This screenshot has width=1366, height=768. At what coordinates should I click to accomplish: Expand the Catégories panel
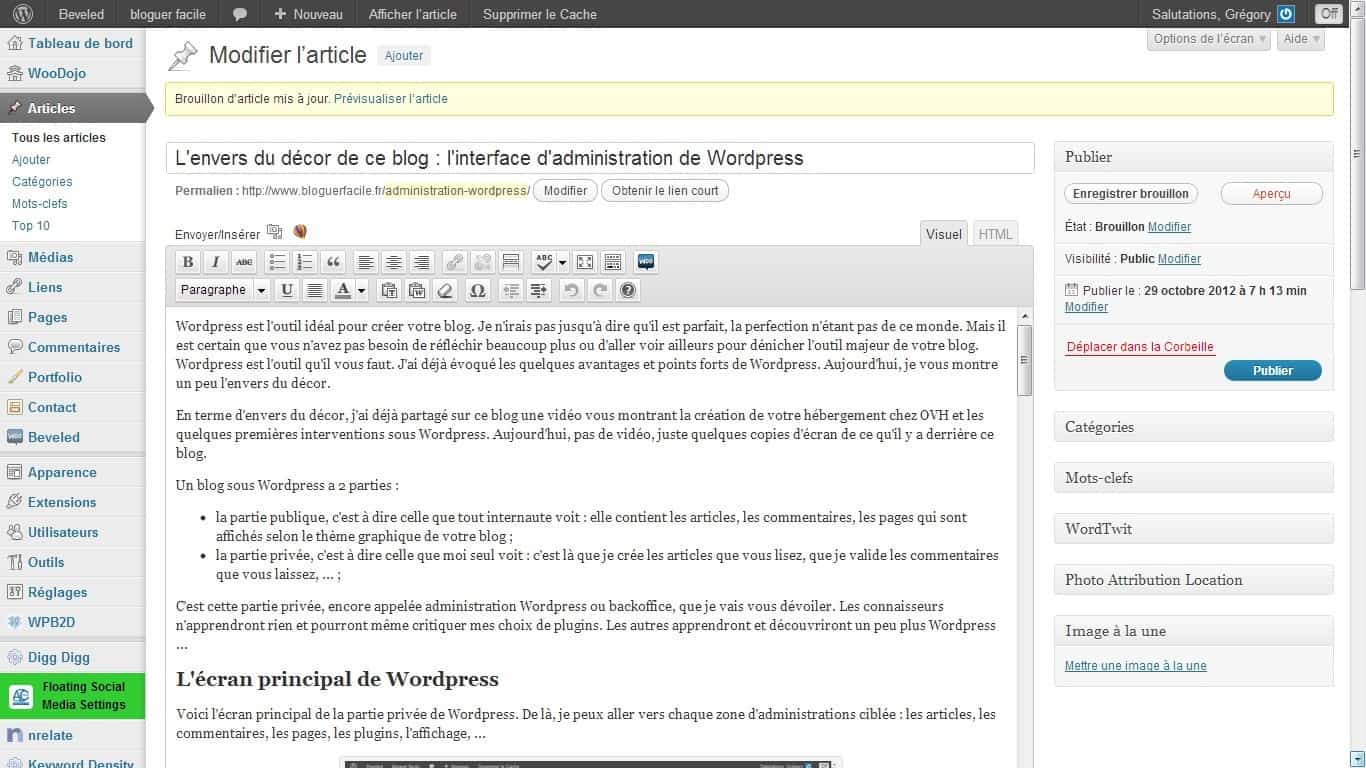(x=1194, y=427)
